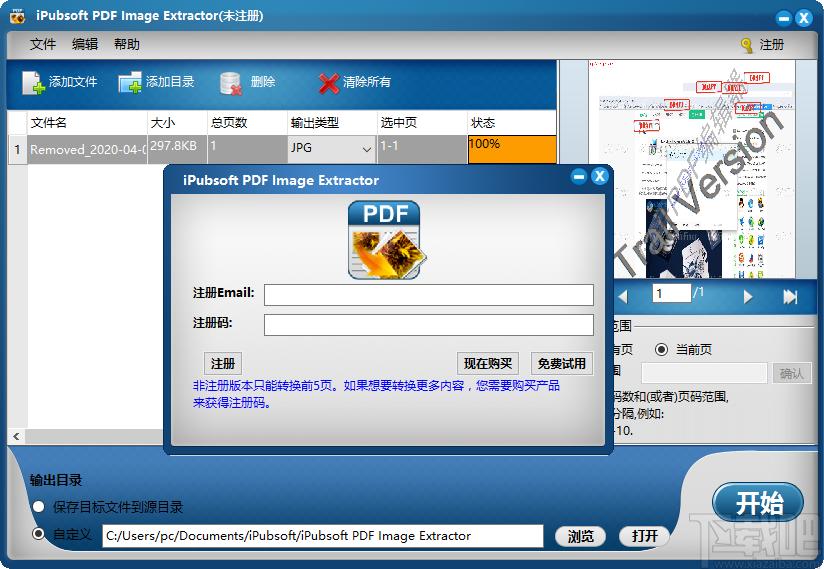Click the 大小 column header
Screen dimensions: 824x569
click(x=178, y=123)
